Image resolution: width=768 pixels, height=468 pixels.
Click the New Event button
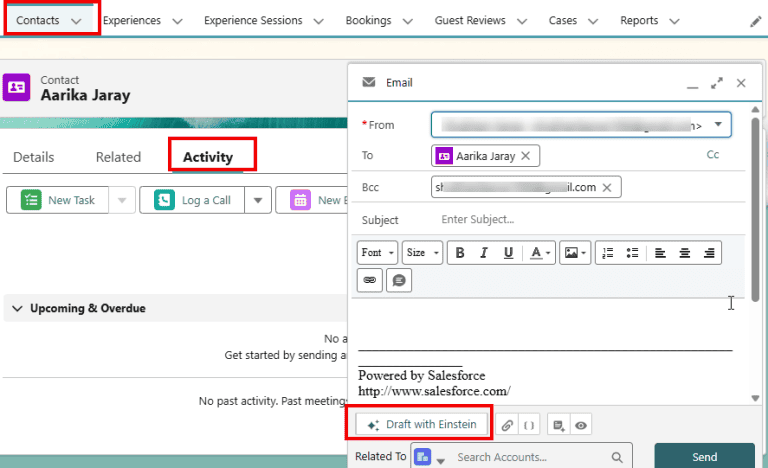[312, 200]
